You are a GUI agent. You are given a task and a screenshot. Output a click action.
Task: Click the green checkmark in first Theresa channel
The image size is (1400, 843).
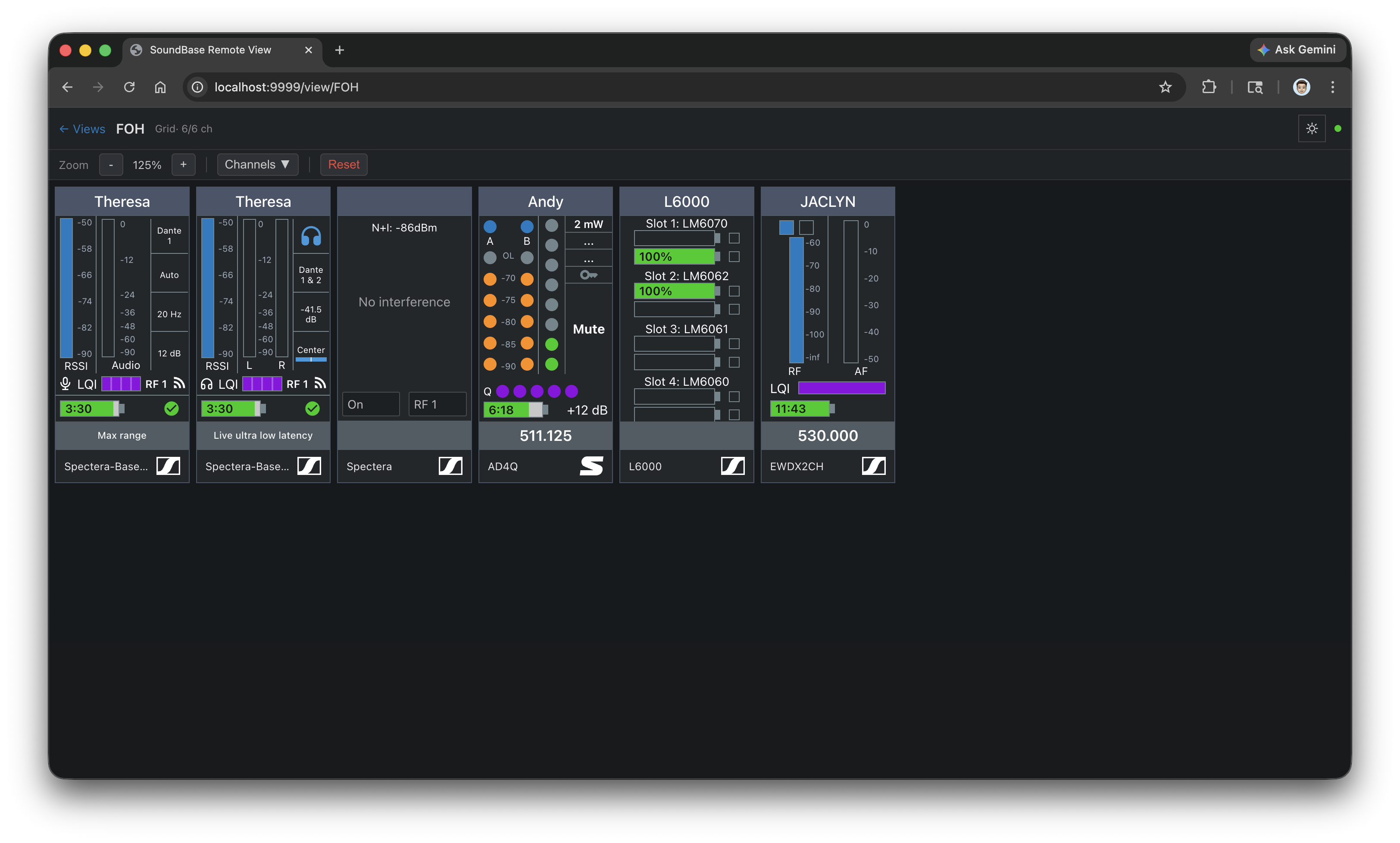point(172,408)
